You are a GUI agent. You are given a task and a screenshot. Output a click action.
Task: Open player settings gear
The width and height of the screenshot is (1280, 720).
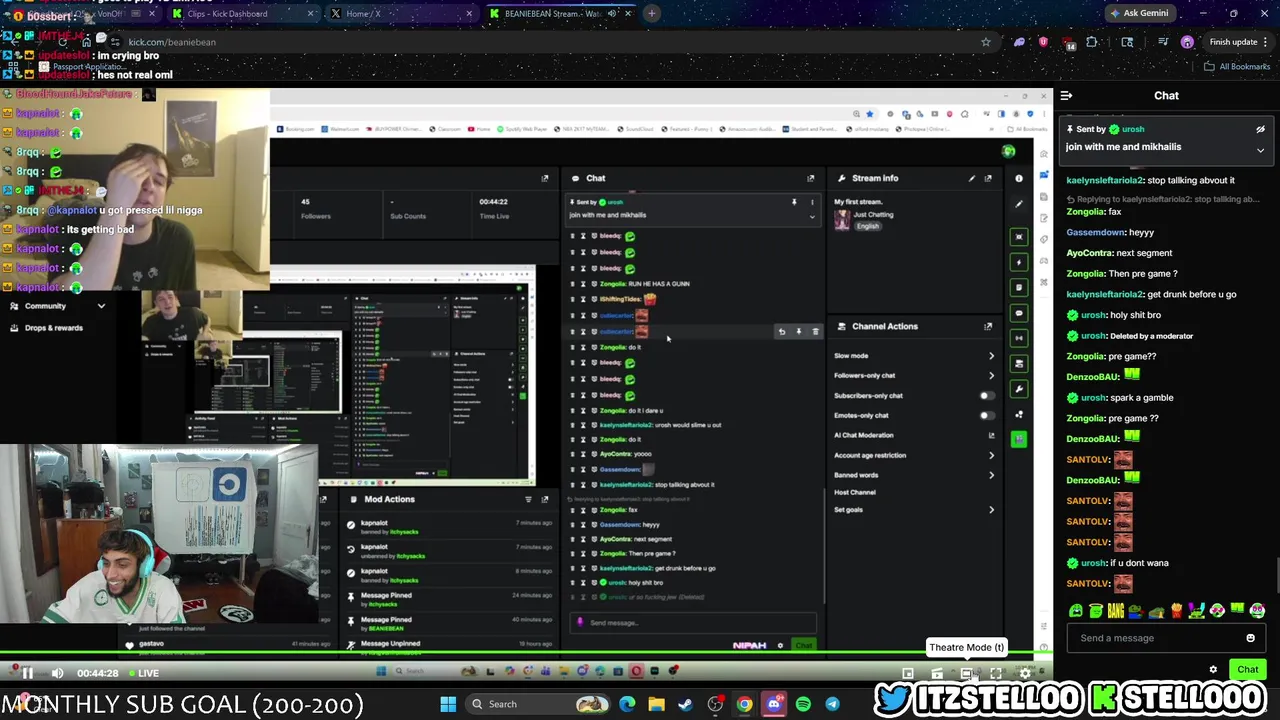(x=1025, y=673)
